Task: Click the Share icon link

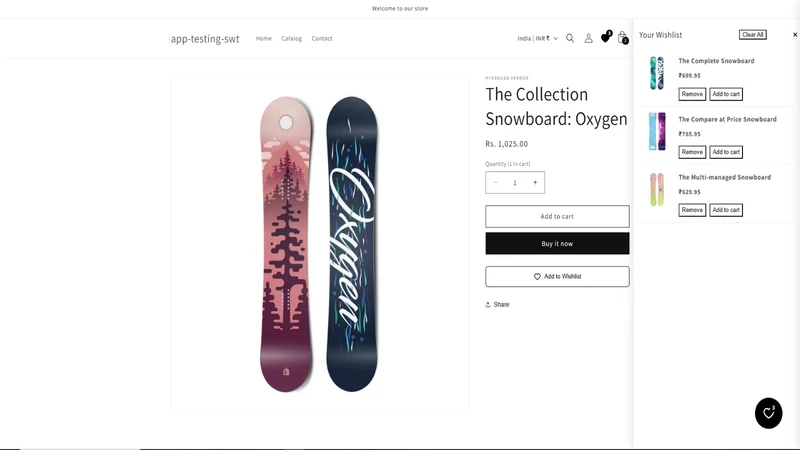Action: click(x=497, y=305)
